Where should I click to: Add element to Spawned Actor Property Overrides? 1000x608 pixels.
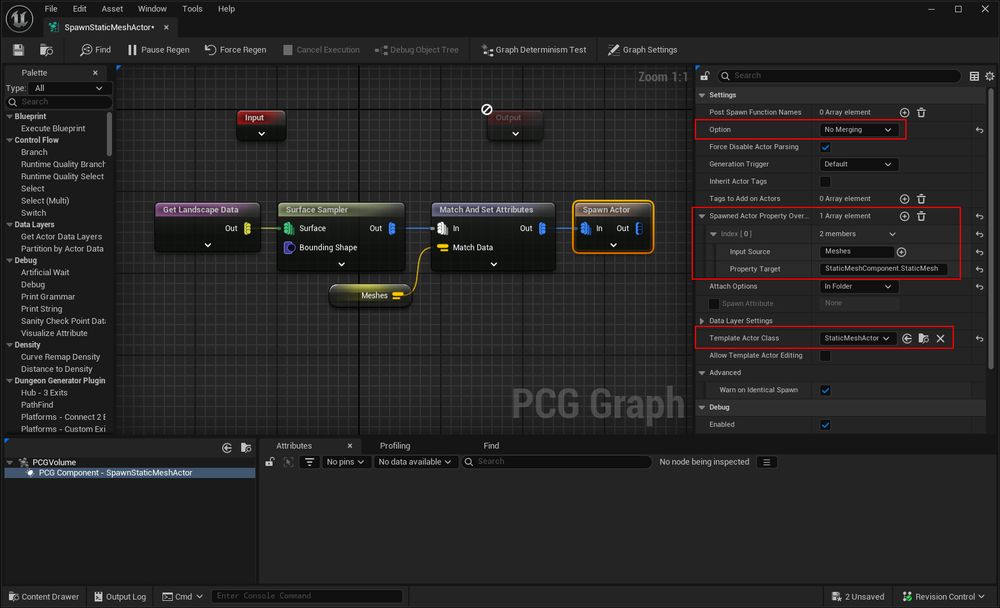tap(904, 216)
